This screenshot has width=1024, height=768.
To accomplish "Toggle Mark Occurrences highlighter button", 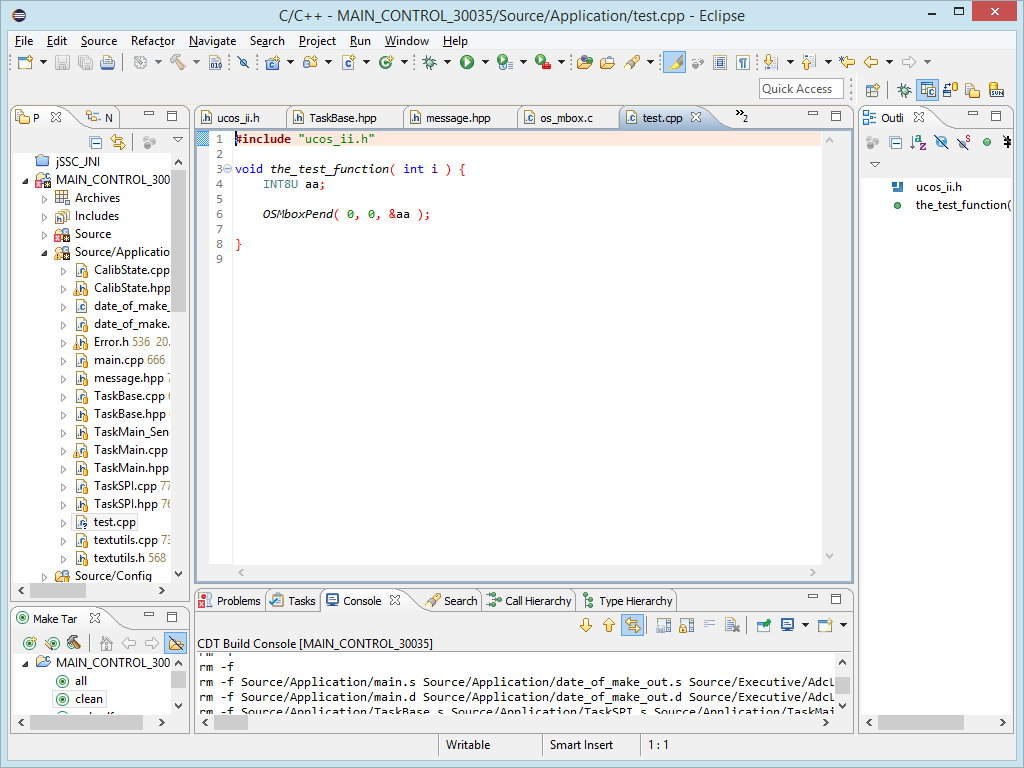I will (674, 62).
